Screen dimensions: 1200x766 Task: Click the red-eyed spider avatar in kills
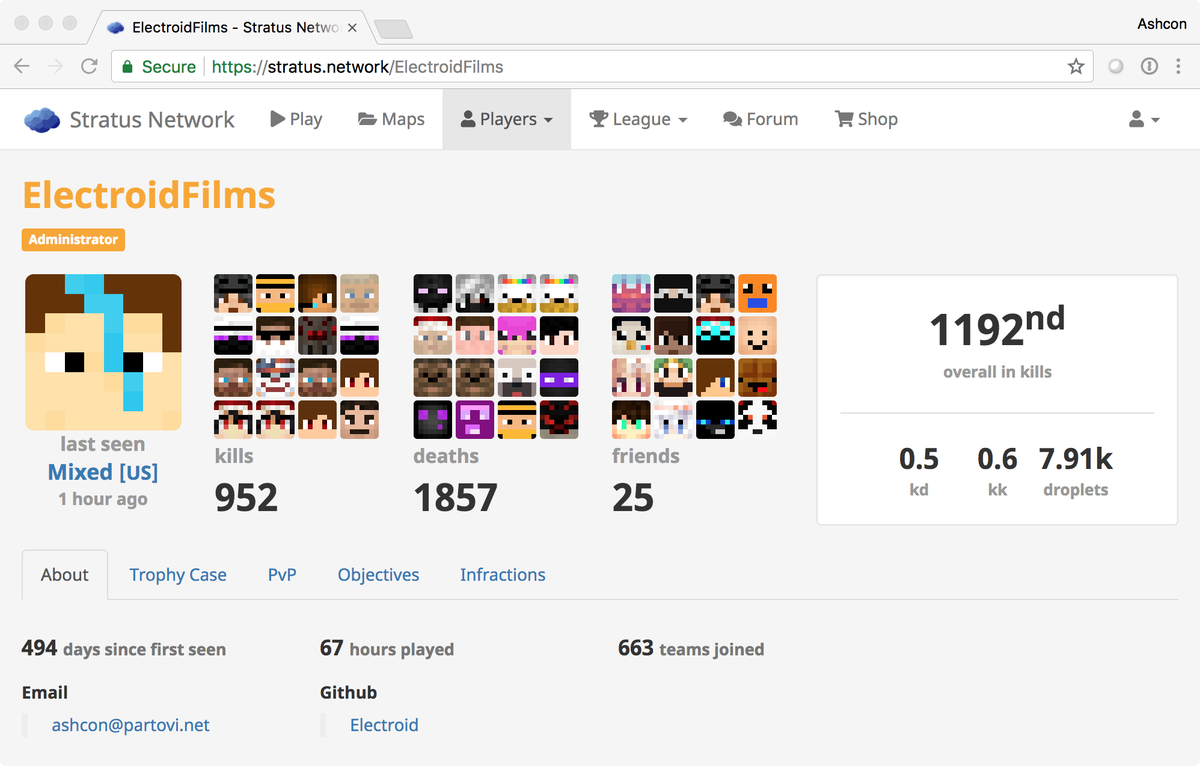[317, 335]
